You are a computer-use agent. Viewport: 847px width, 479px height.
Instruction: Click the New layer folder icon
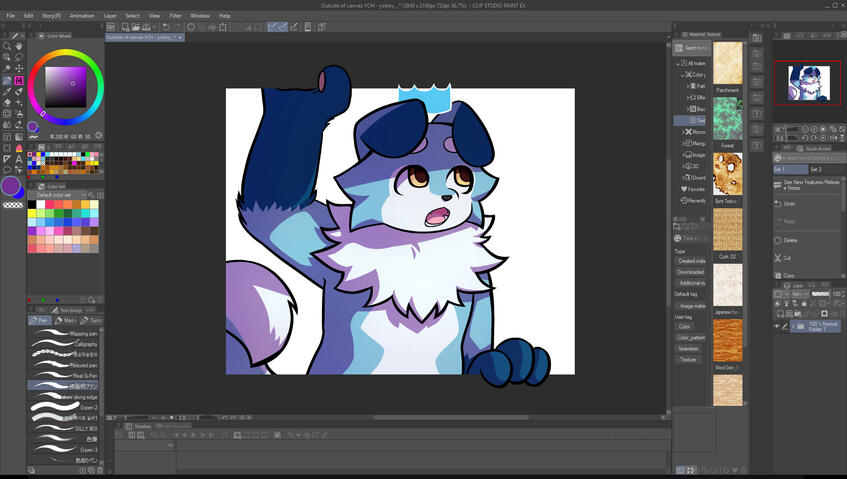pyautogui.click(x=797, y=313)
